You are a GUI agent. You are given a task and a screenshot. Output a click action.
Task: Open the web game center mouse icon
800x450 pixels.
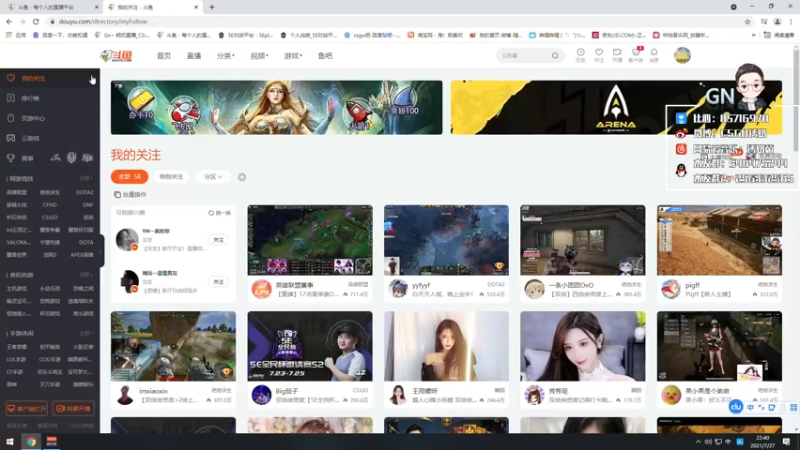(x=11, y=118)
